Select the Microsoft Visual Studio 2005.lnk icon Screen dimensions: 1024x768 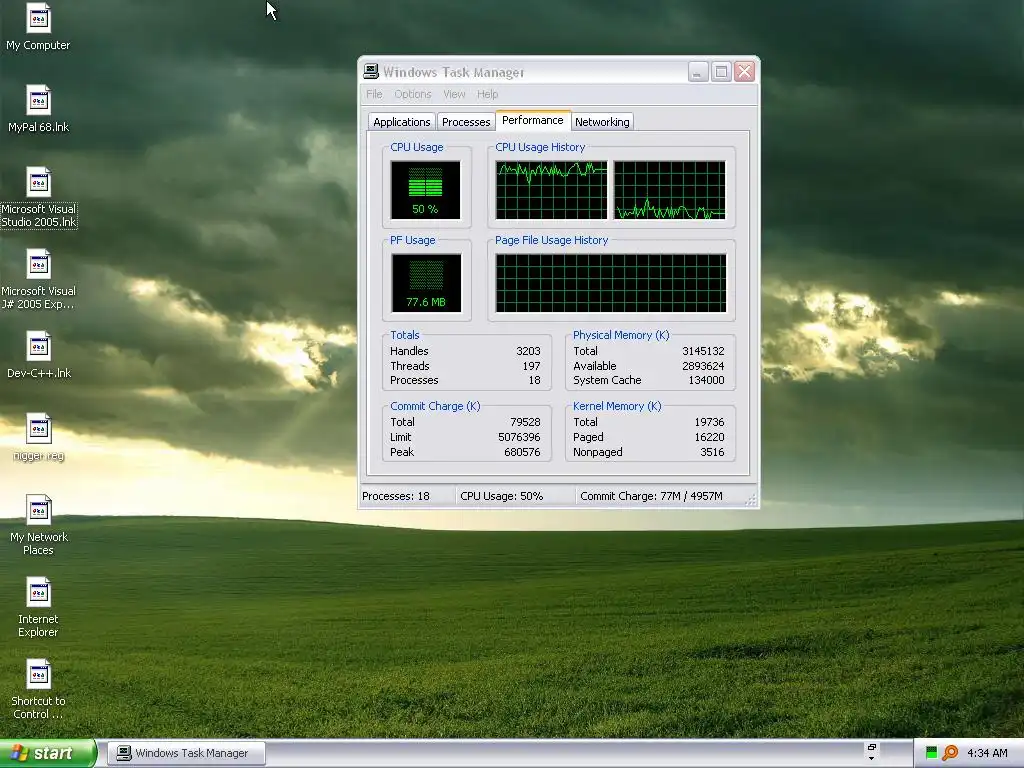39,198
